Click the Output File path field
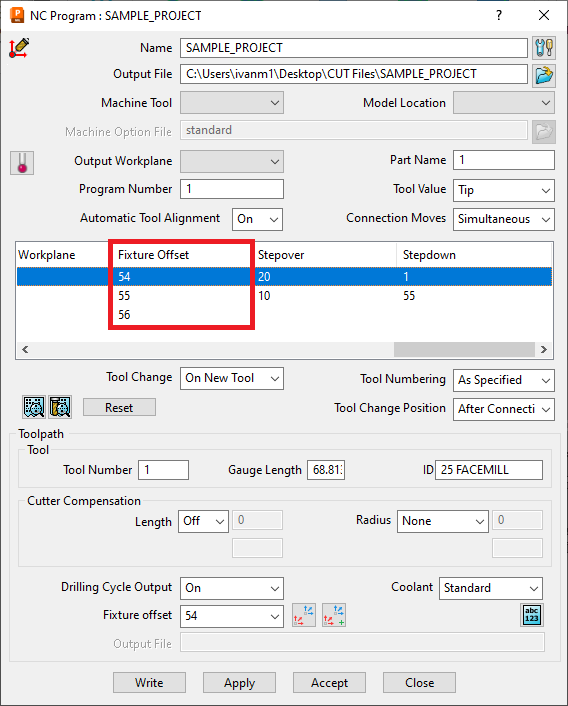568x706 pixels. 354,74
